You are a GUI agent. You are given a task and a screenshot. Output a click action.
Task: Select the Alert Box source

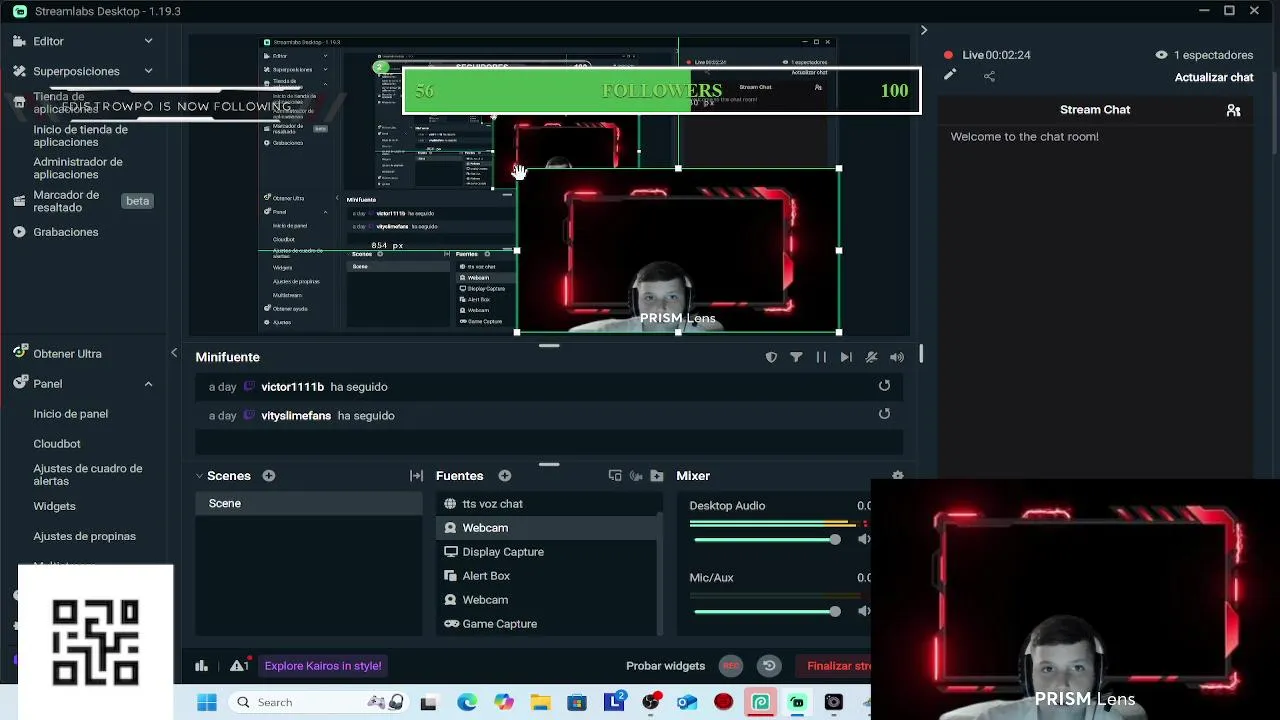tap(548, 576)
